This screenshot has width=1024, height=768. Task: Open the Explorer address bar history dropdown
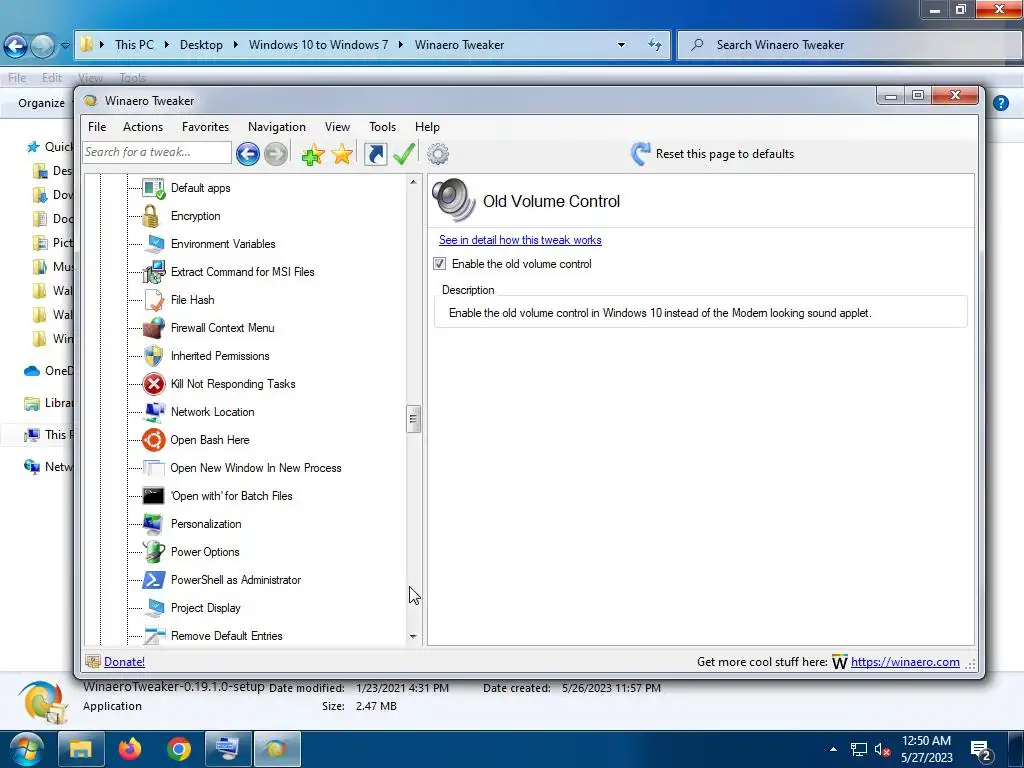tap(621, 45)
